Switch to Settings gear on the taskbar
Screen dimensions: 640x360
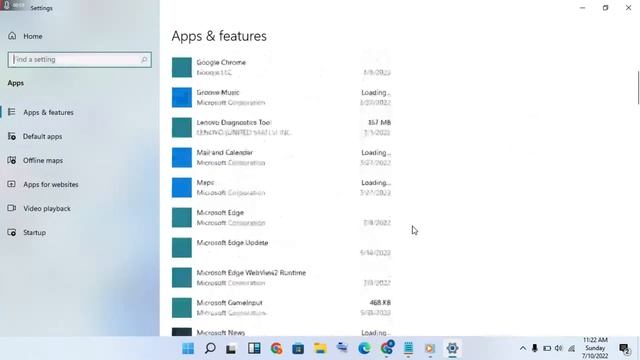coord(452,349)
